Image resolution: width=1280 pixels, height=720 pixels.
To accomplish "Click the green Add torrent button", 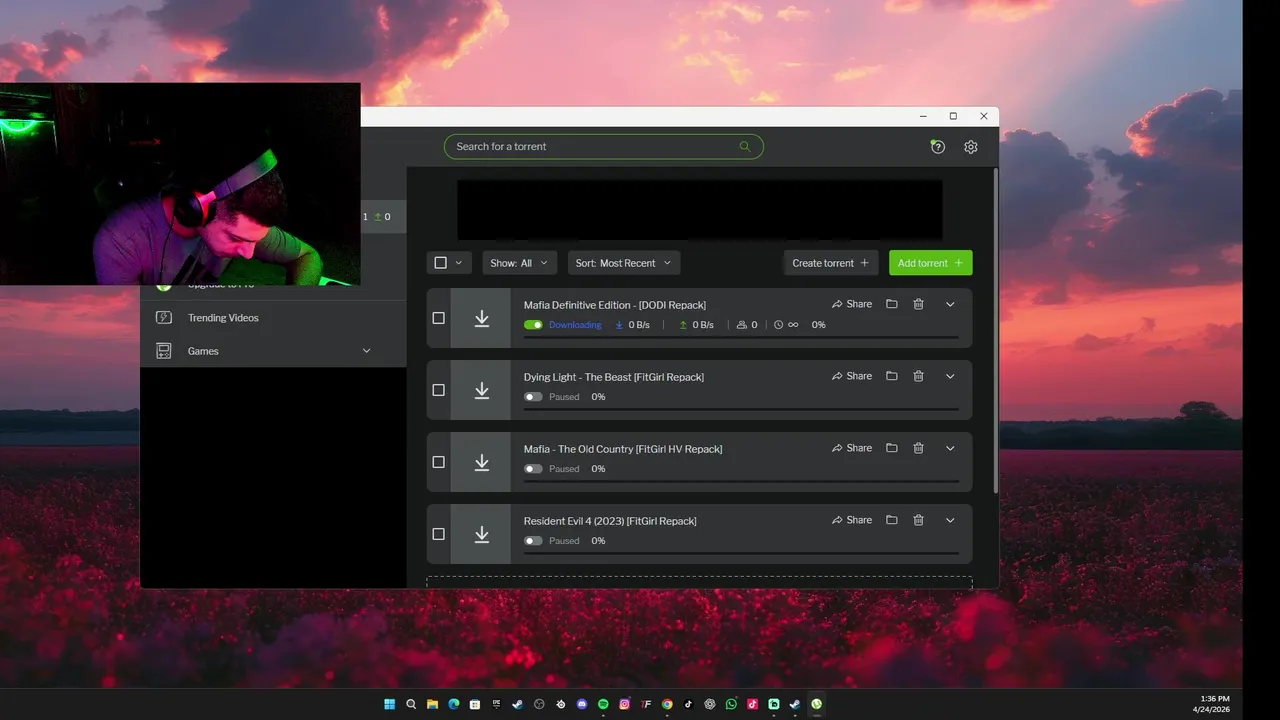I will click(x=931, y=263).
